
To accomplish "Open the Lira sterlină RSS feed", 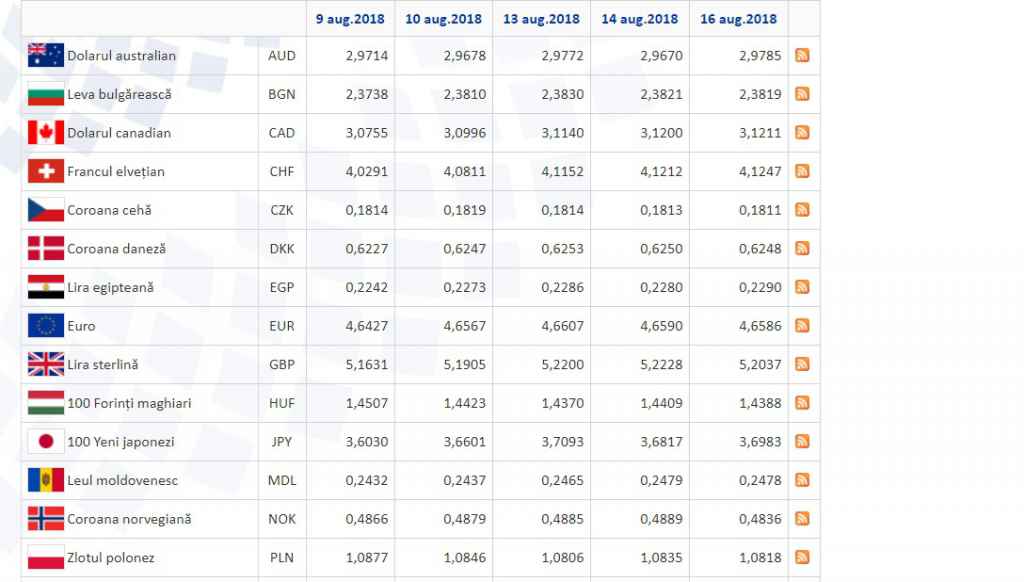I will pyautogui.click(x=802, y=364).
